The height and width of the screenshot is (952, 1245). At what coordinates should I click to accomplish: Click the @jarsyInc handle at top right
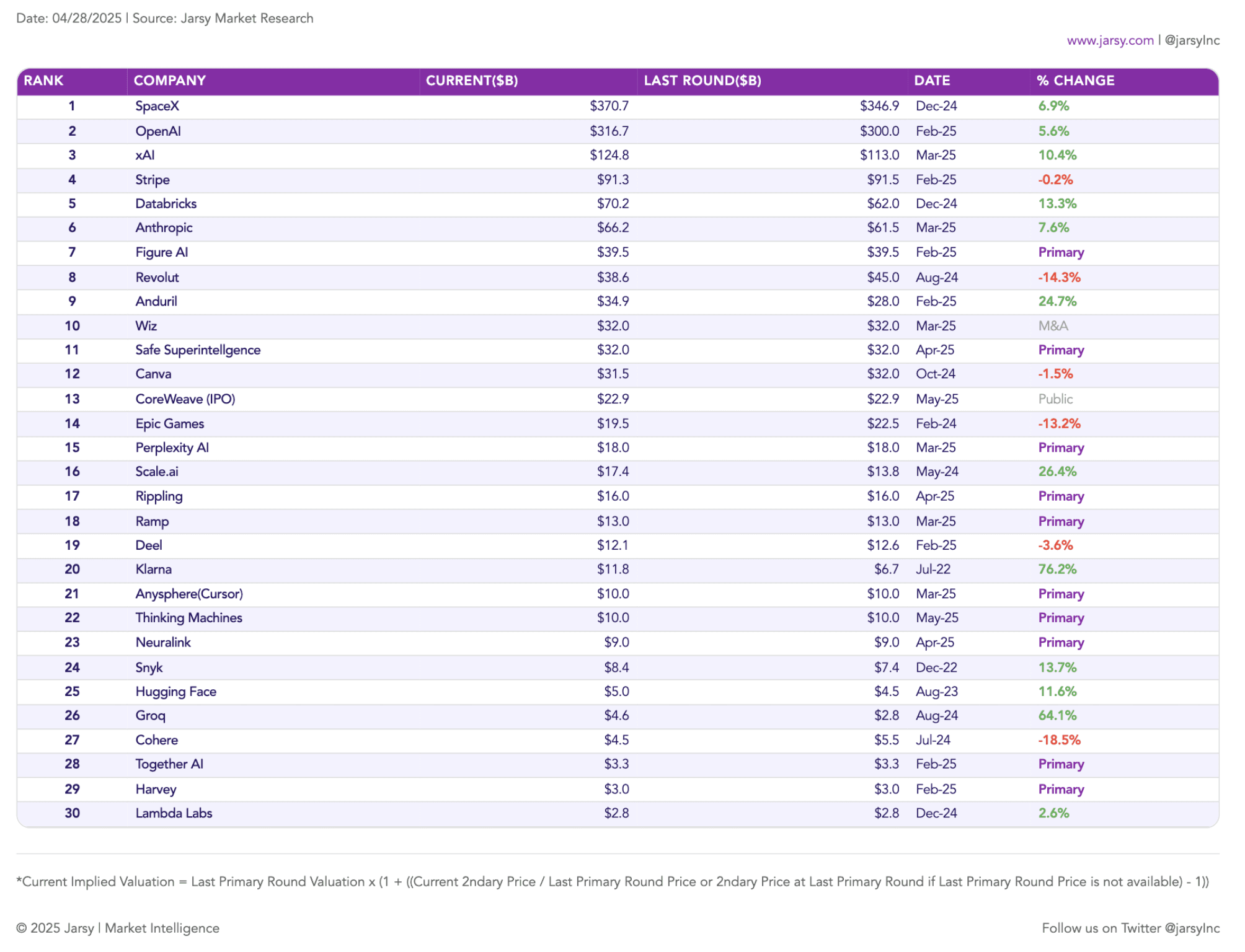[x=1192, y=40]
